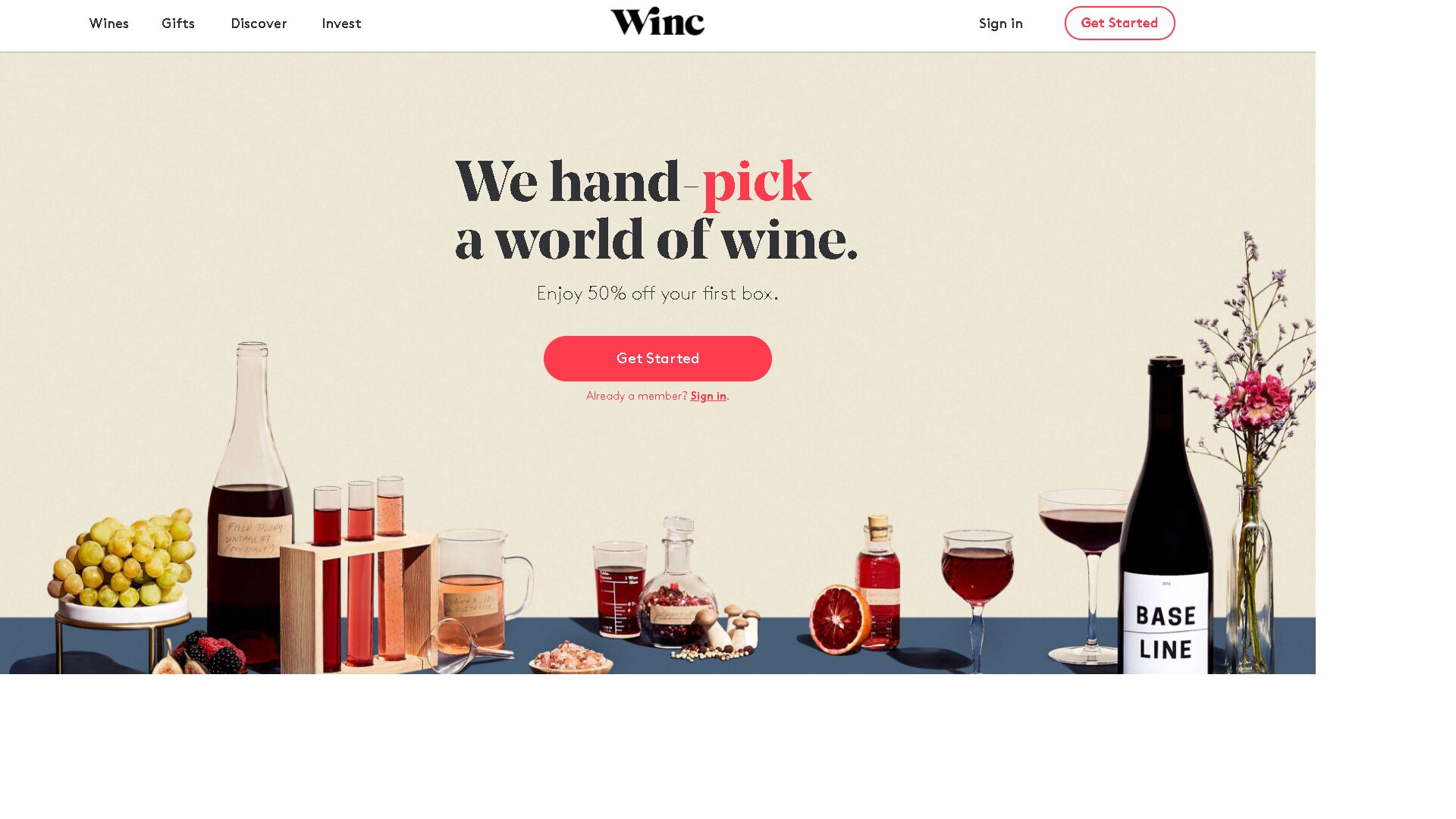Click the bowl of pink salt

click(x=570, y=657)
